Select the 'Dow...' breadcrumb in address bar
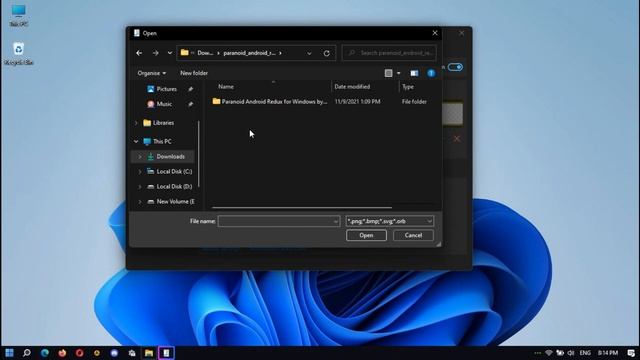This screenshot has width=640, height=360. 205,53
